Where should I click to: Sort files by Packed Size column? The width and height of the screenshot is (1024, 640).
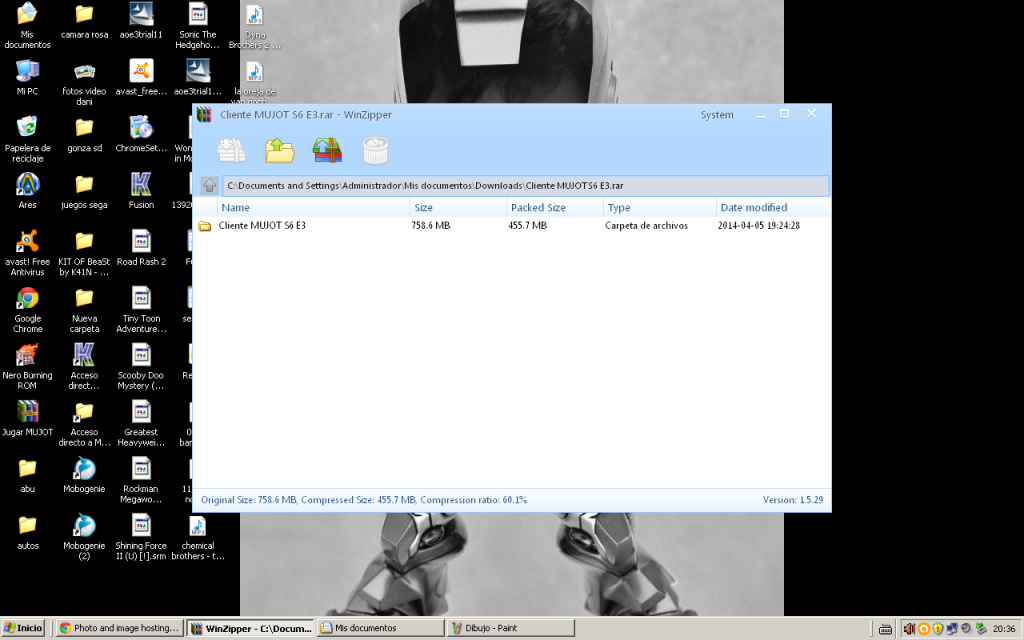tap(538, 208)
